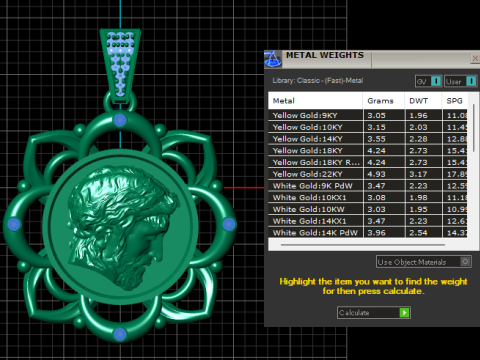
Task: Click the green play arrow on Calculate
Action: pos(404,313)
